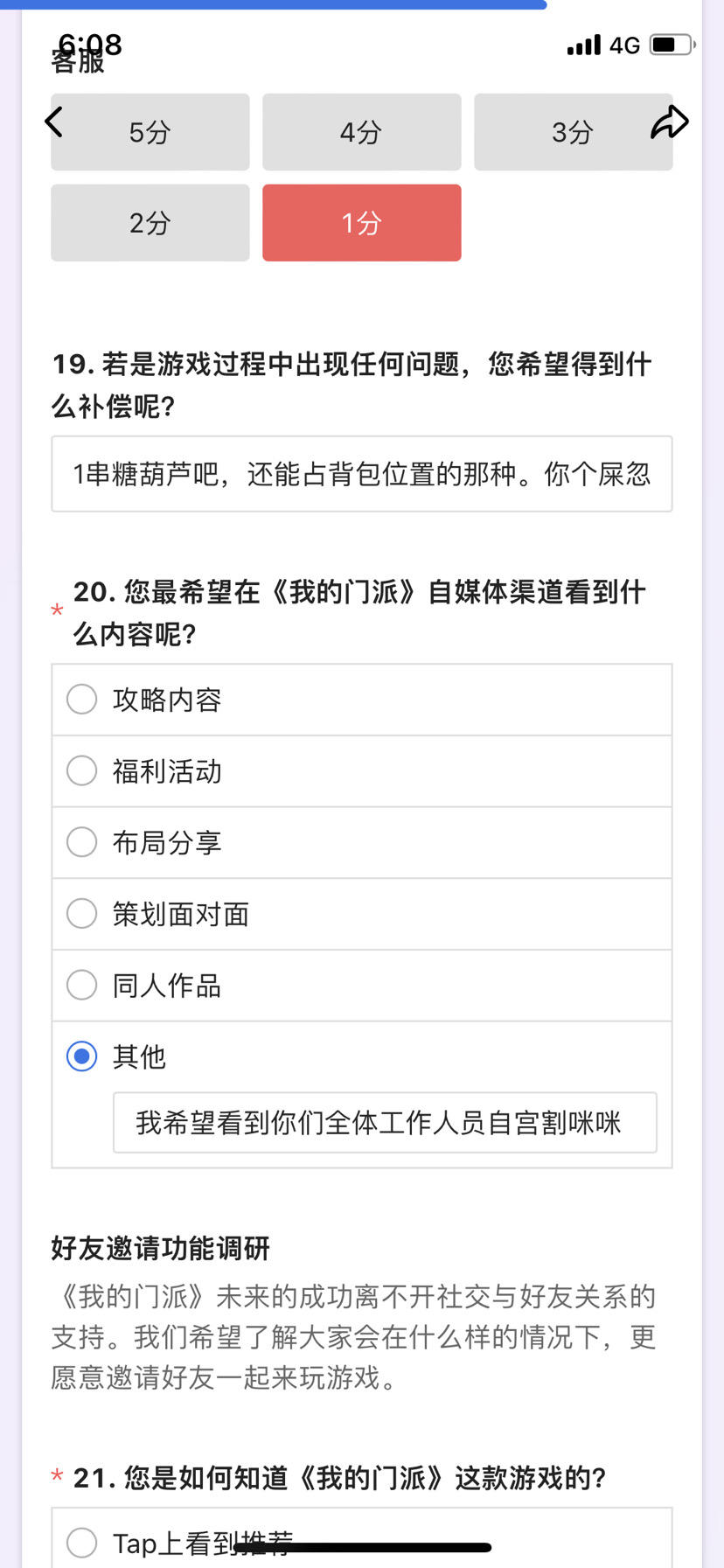724x1568 pixels.
Task: Choose the 3分 score option
Action: 574,132
